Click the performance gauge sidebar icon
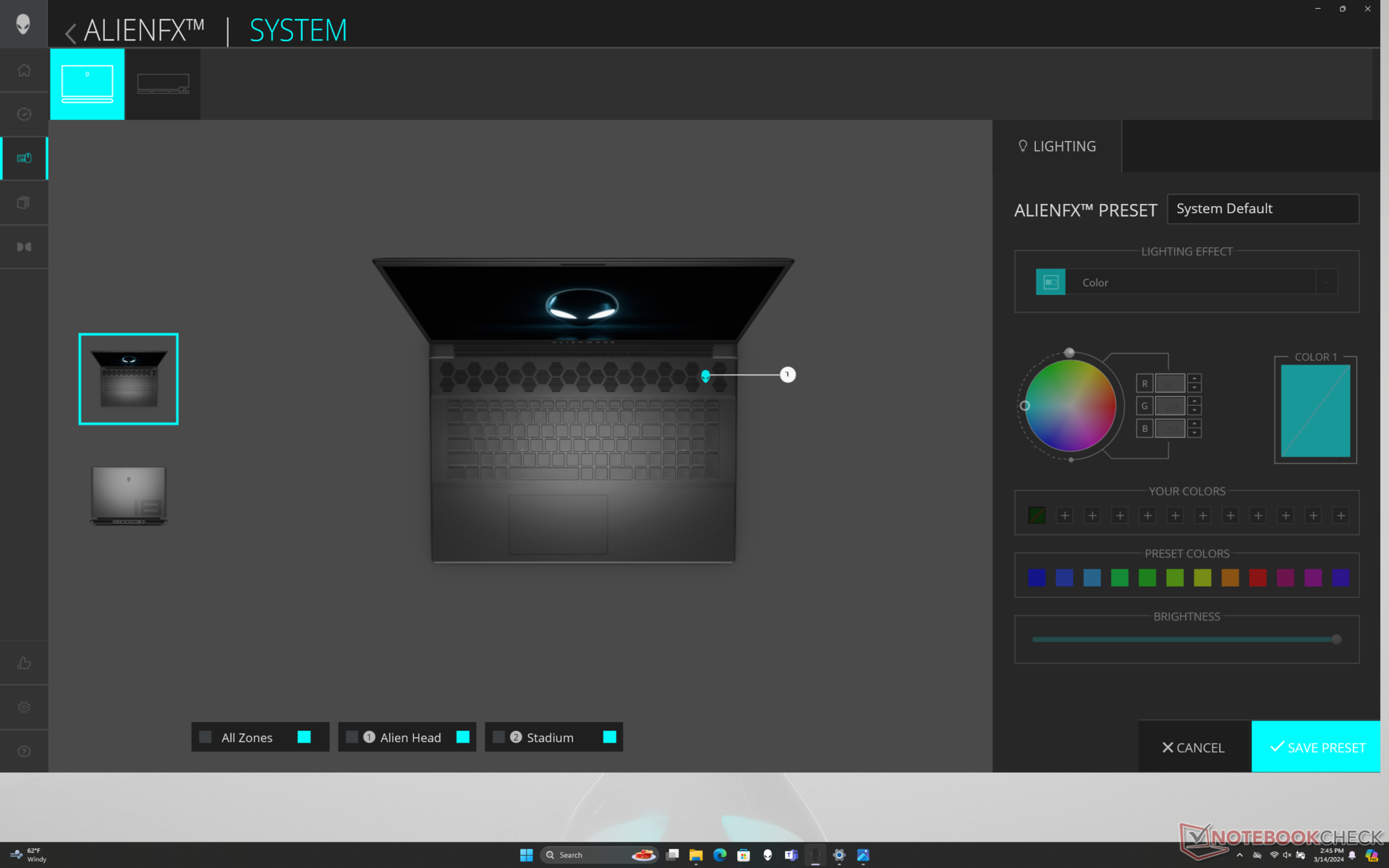 tap(24, 114)
